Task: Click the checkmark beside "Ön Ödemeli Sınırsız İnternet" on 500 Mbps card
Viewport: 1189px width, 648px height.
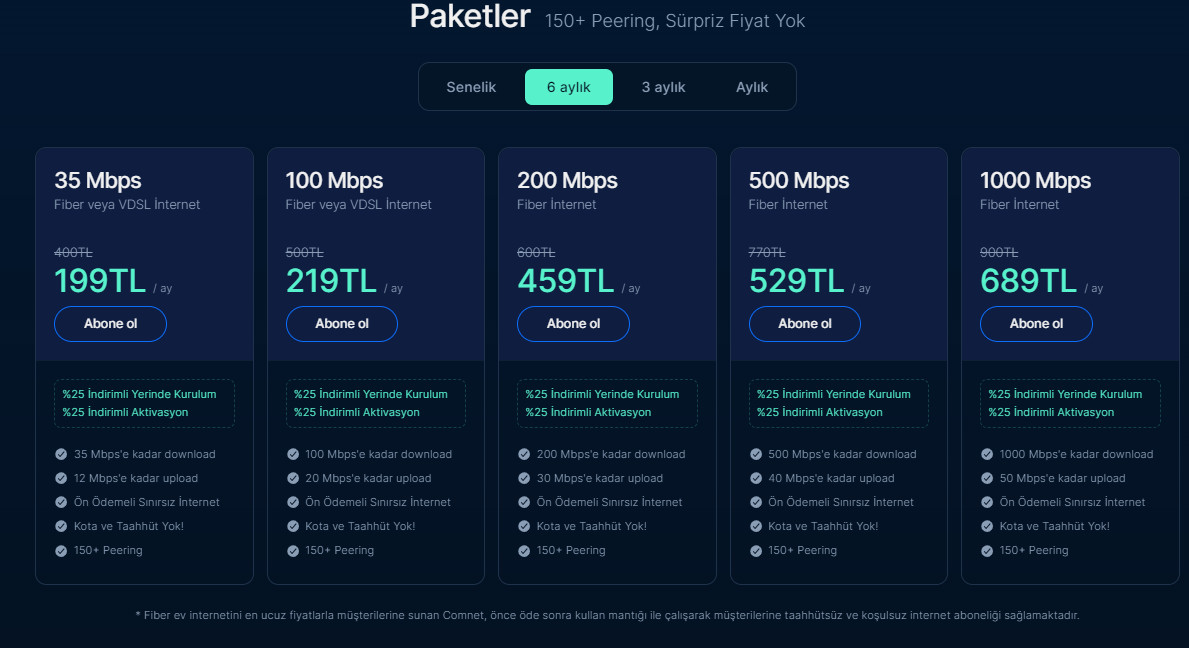Action: pyautogui.click(x=754, y=502)
